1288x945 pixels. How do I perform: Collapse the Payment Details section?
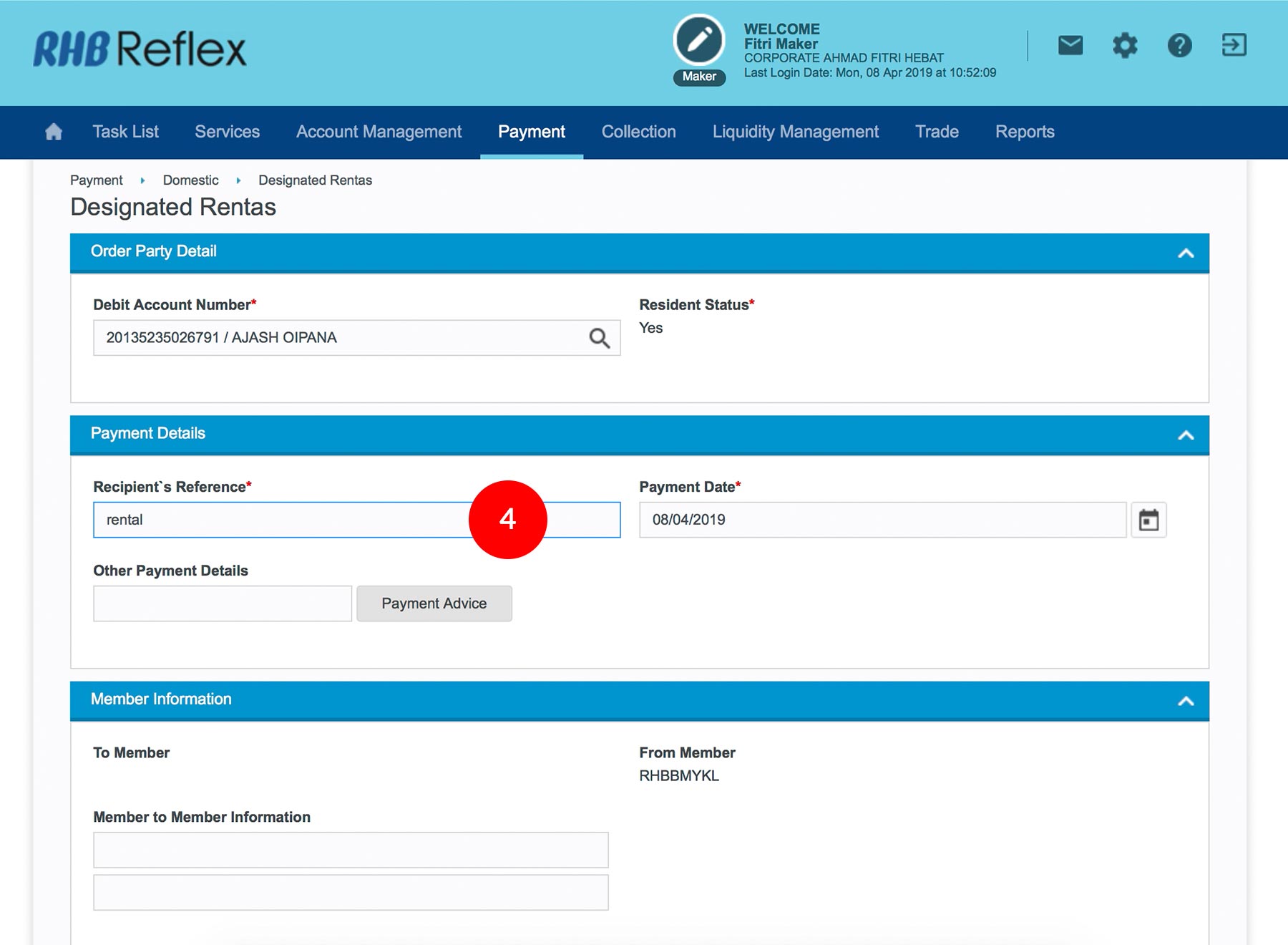click(1185, 435)
